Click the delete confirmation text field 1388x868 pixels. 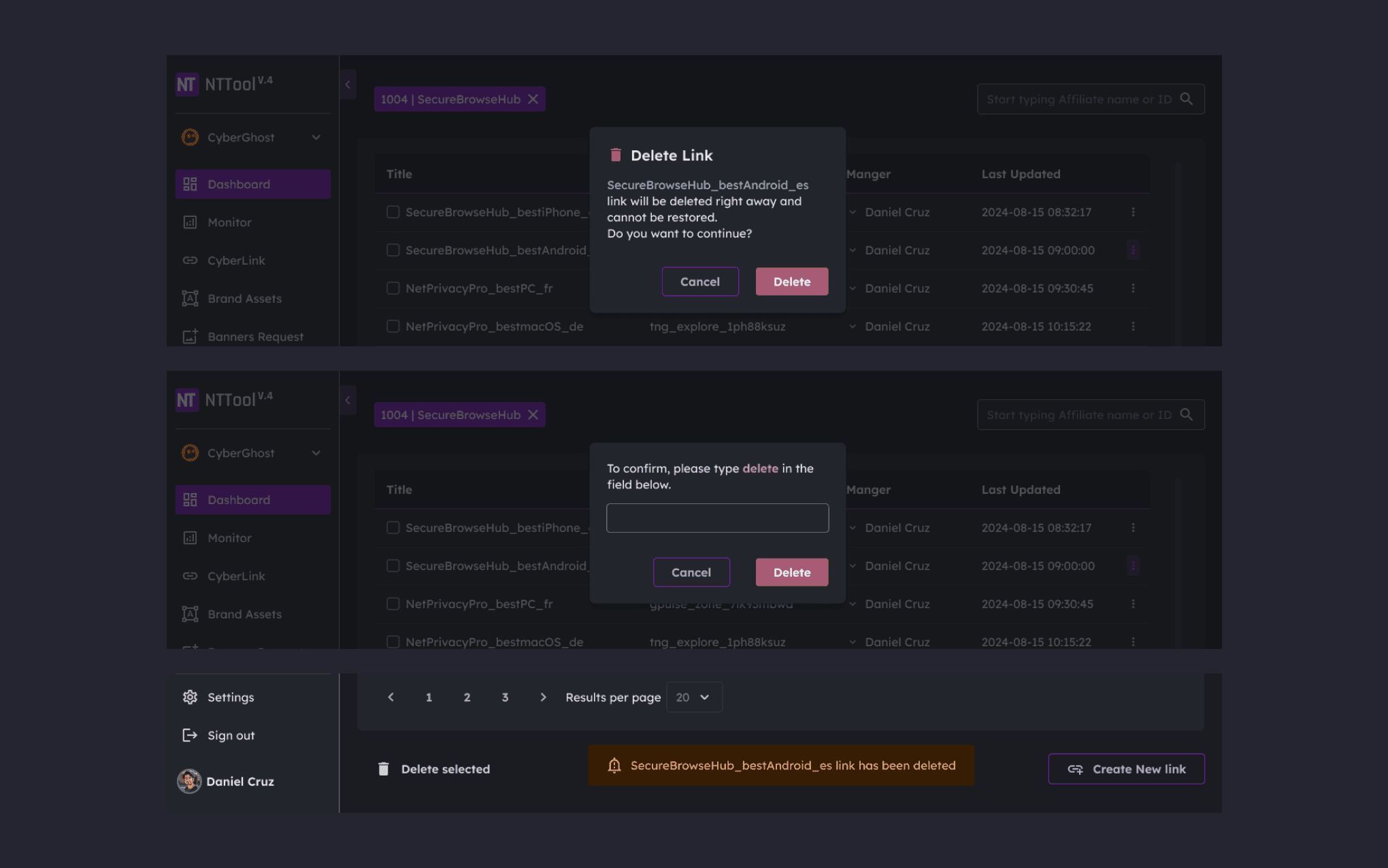tap(717, 518)
